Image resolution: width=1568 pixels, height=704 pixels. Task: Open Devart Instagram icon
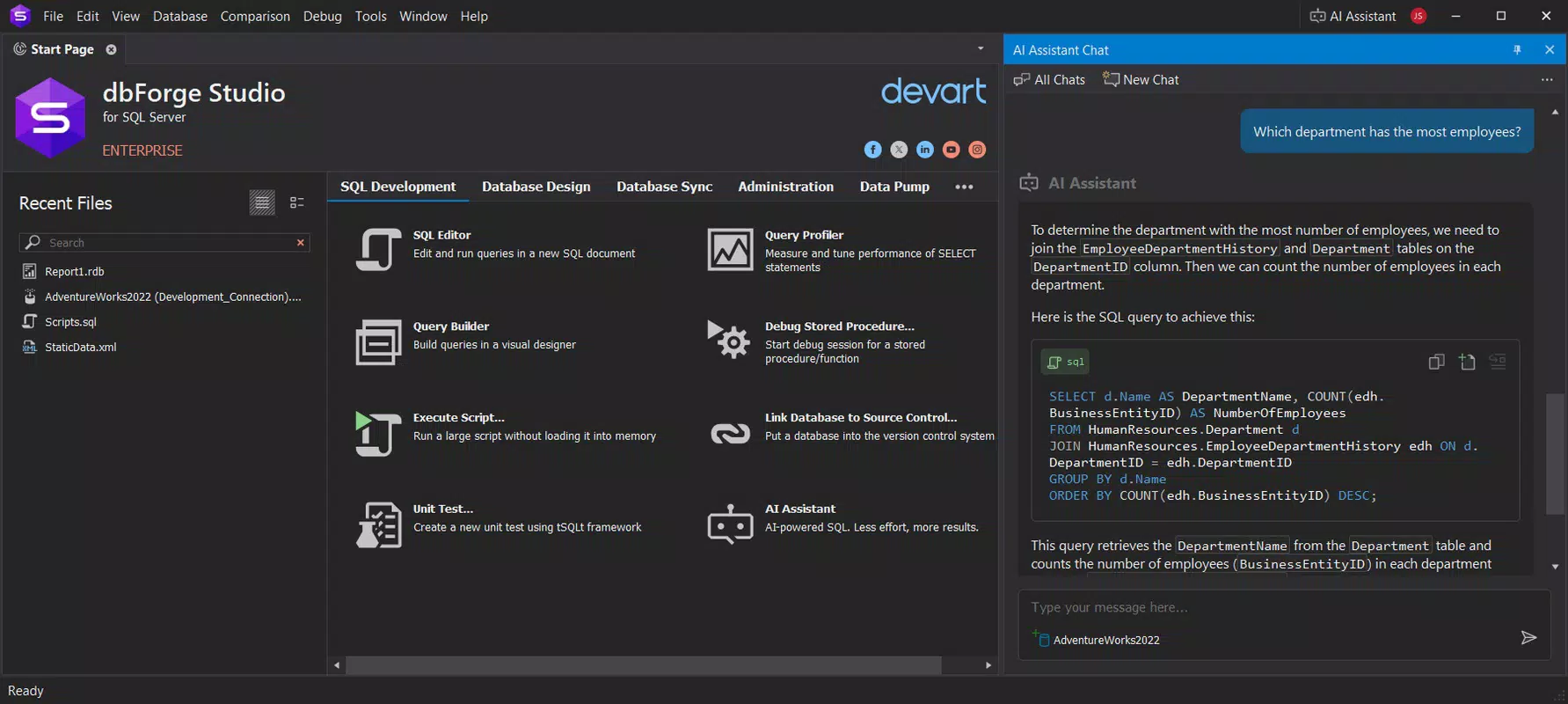point(977,150)
